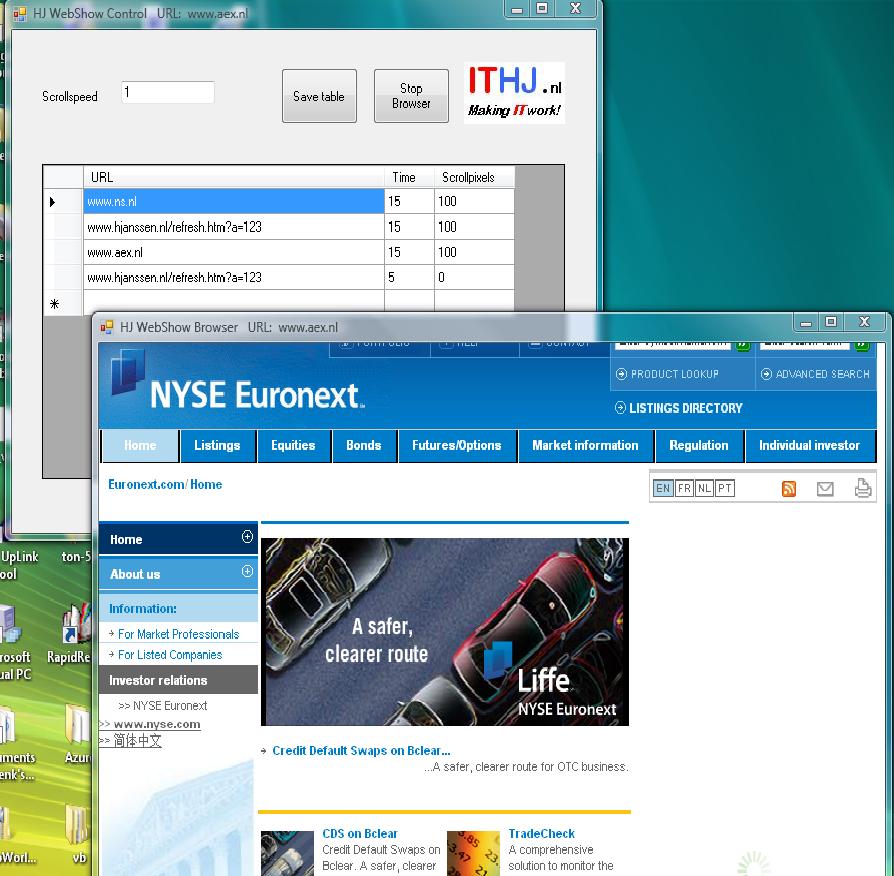Image resolution: width=894 pixels, height=876 pixels.
Task: Click the PRODUCT LOOKUP link
Action: (668, 374)
